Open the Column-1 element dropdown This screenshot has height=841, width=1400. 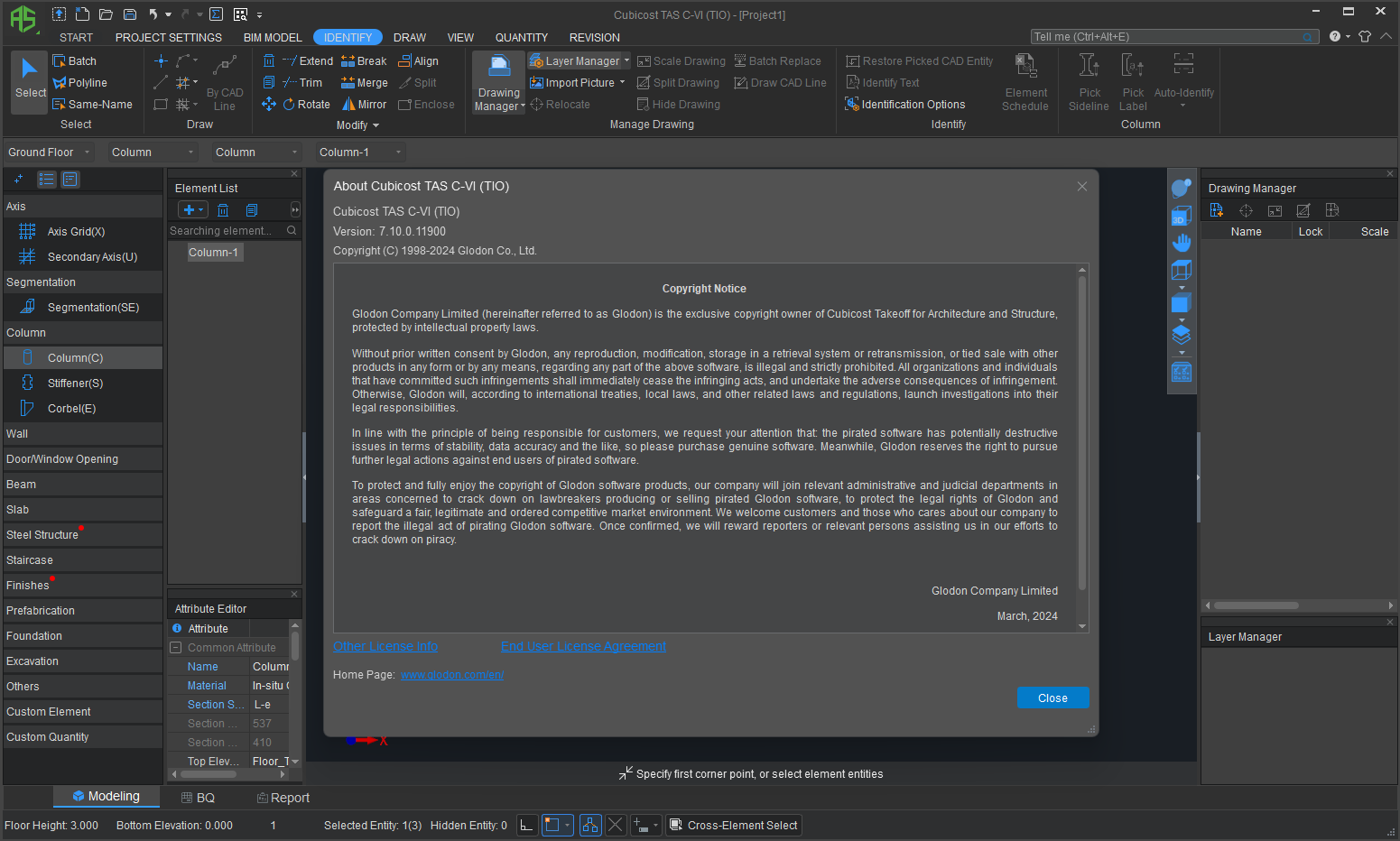coord(359,152)
